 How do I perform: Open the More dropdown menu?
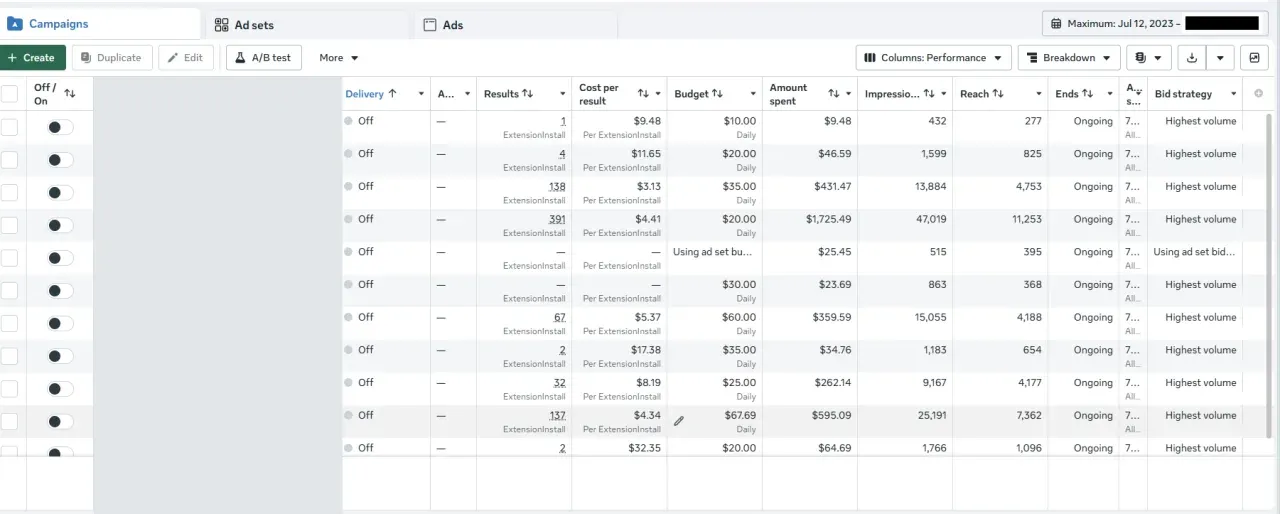point(339,58)
